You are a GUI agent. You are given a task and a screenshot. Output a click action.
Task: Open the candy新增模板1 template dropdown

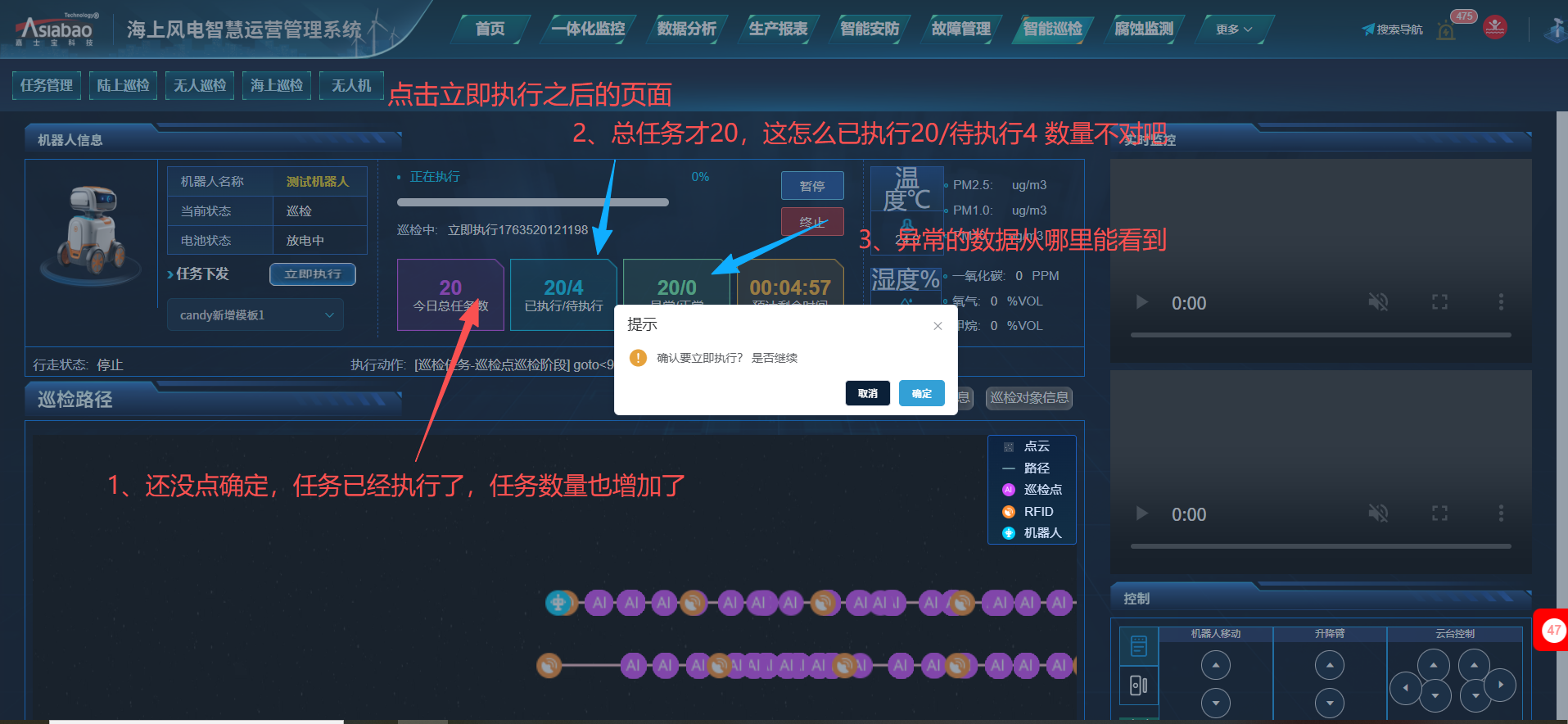[255, 315]
